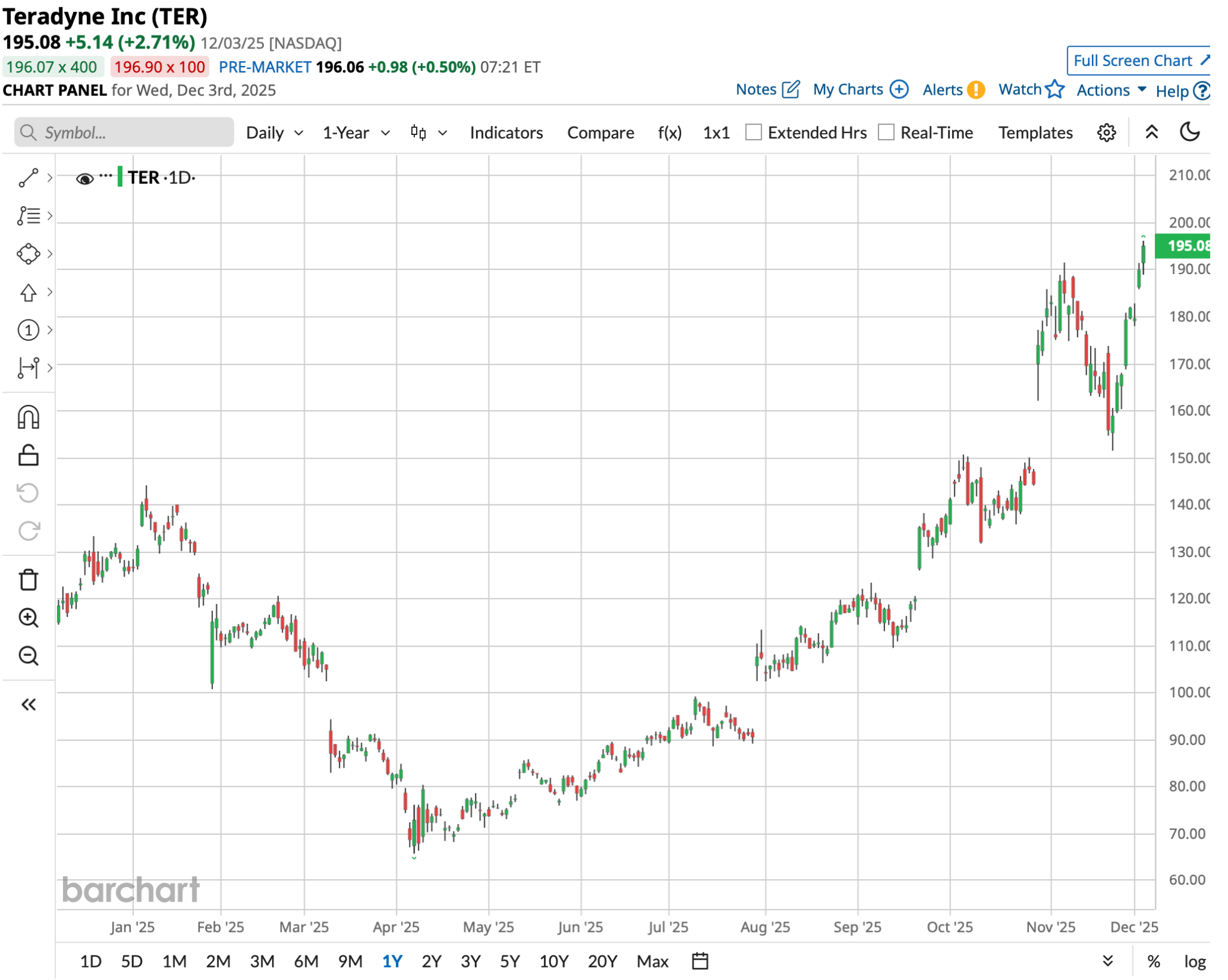Click the unlock drawings padlock icon
Image resolution: width=1228 pixels, height=980 pixels.
pos(28,455)
